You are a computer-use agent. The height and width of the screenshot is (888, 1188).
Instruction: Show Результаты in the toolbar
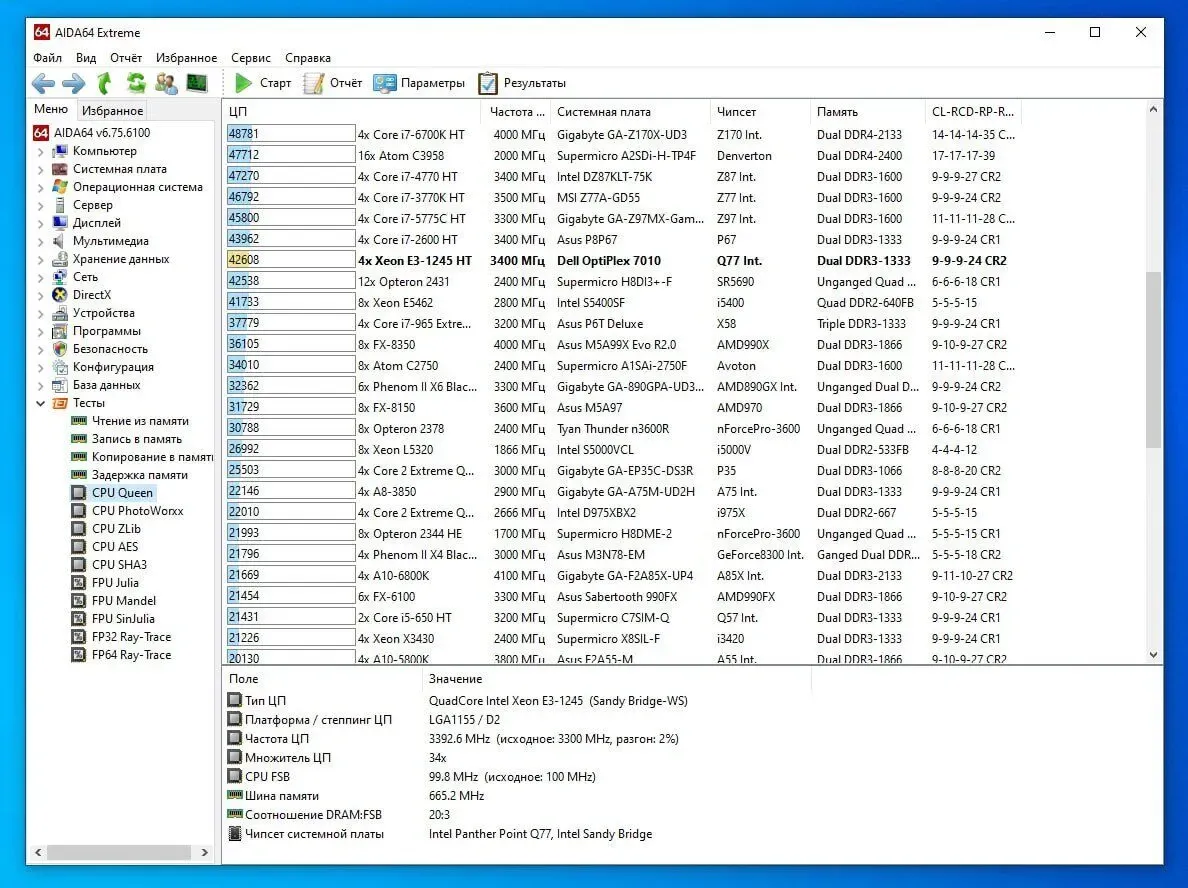(x=522, y=83)
